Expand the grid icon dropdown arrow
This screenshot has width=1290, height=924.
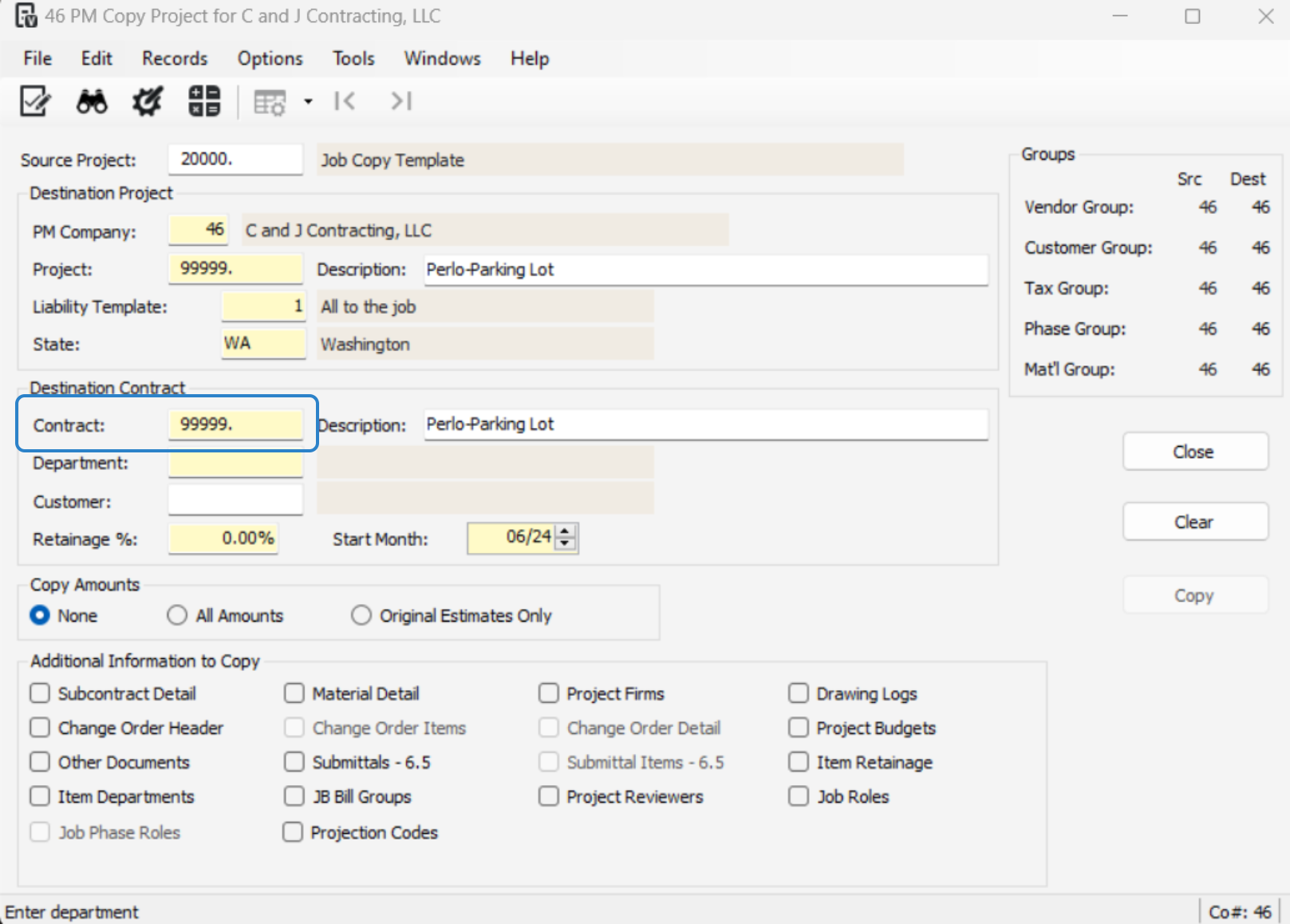tap(308, 102)
